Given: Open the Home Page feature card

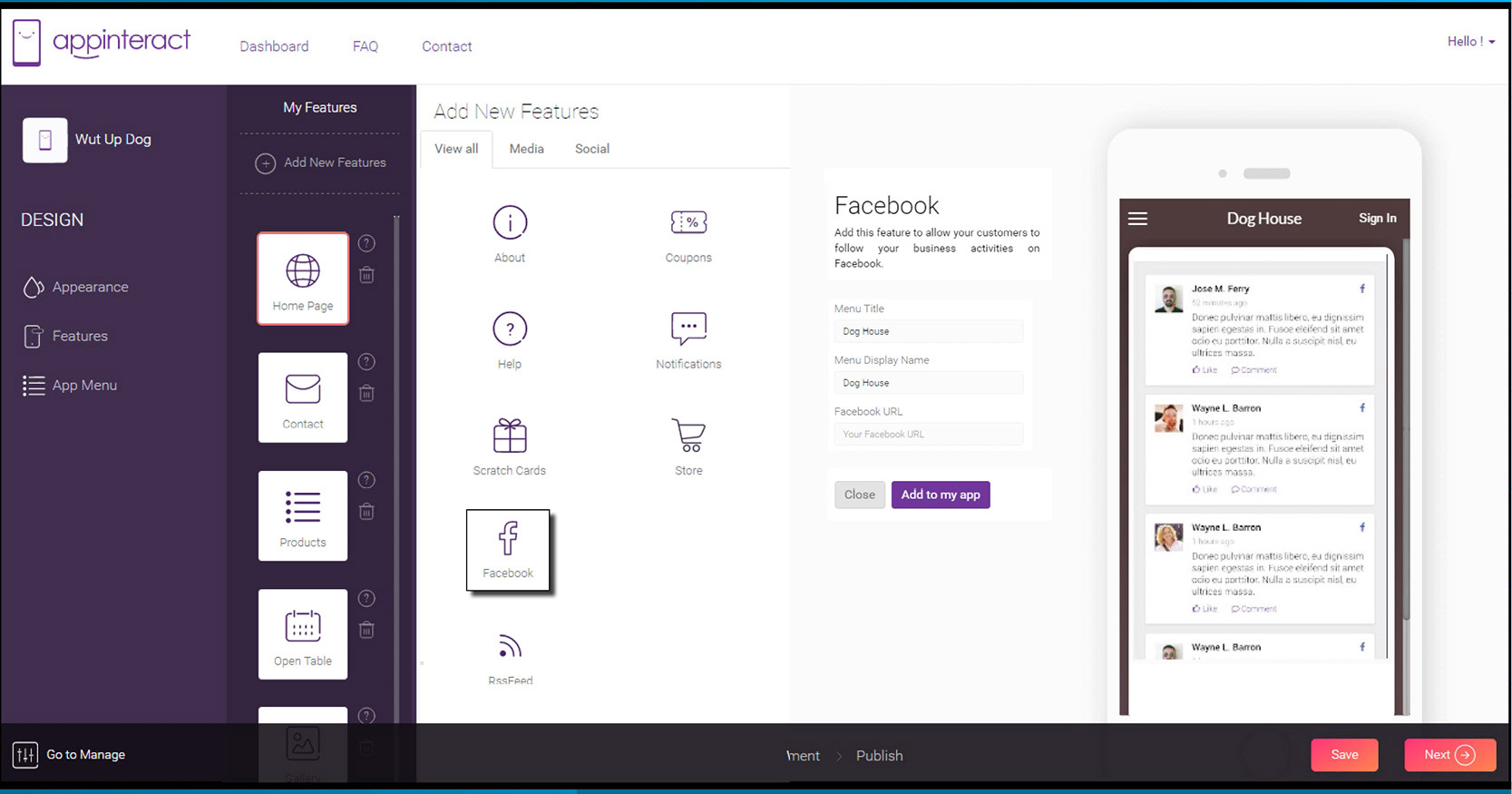Looking at the screenshot, I should [x=303, y=279].
